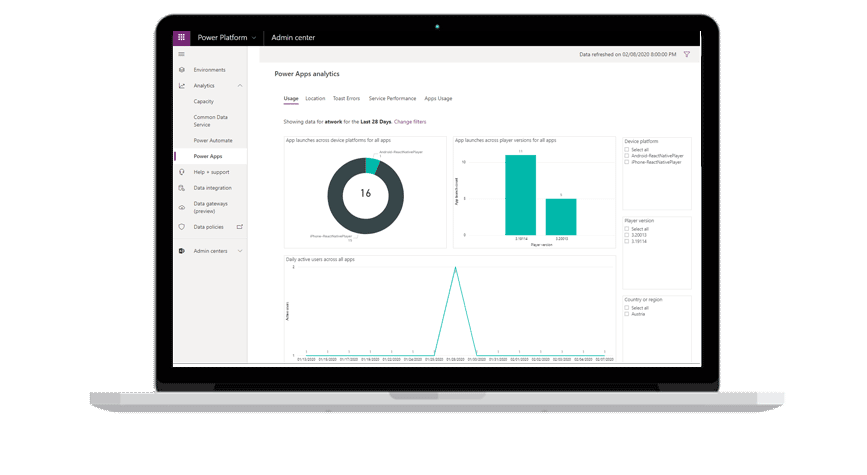Open the Power Platform dropdown chevron

tap(254, 38)
